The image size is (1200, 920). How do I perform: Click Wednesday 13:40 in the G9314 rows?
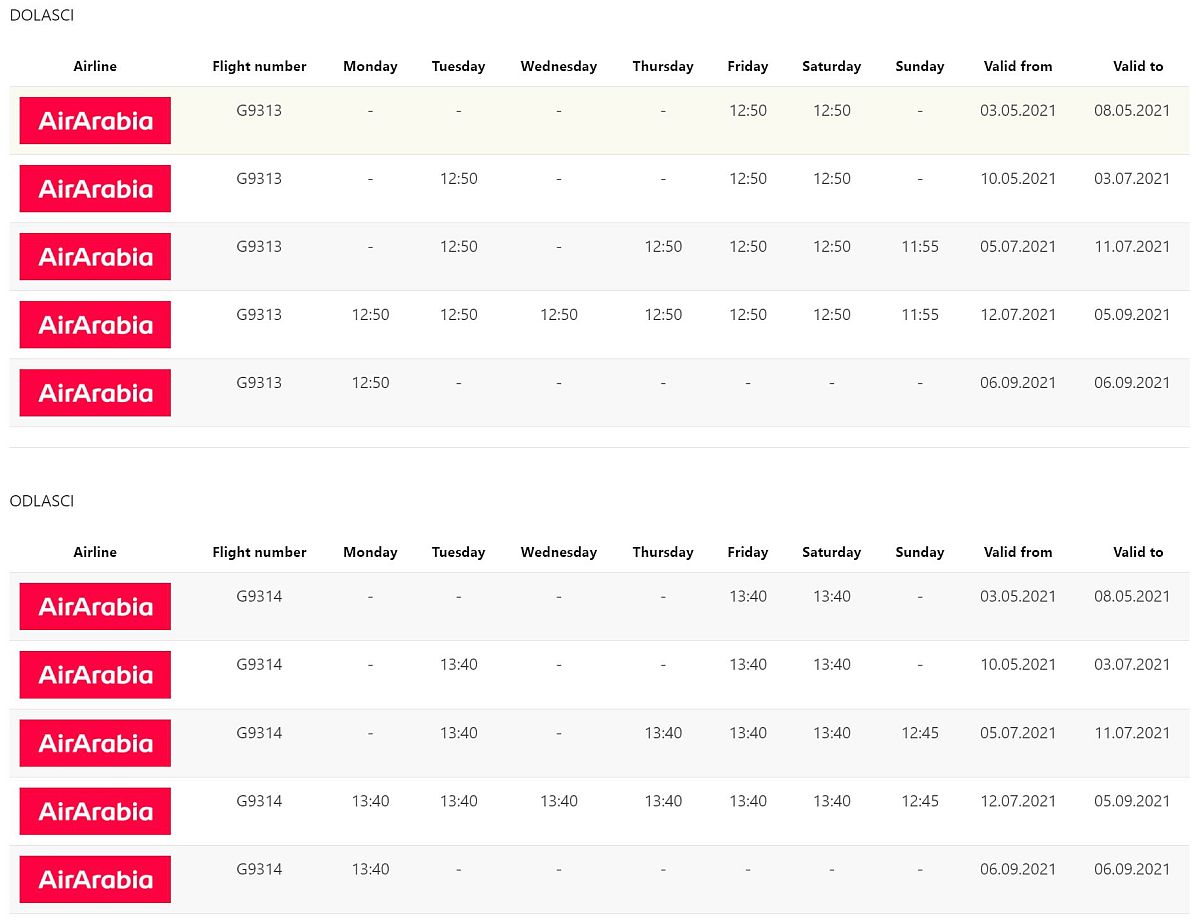pyautogui.click(x=558, y=800)
